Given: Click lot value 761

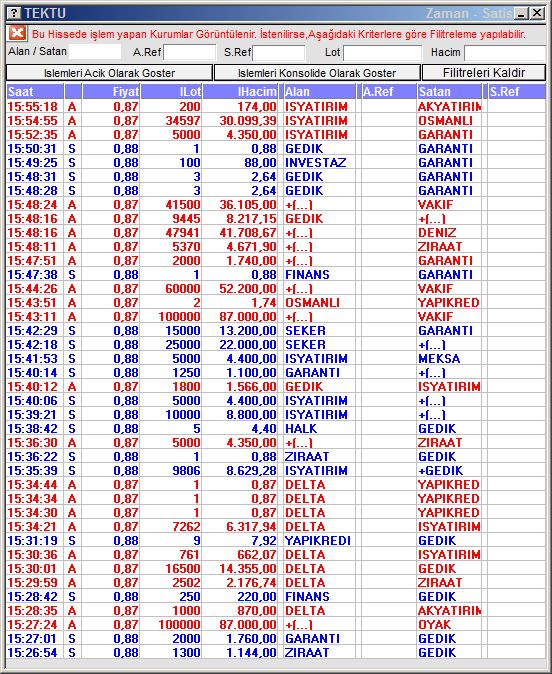Looking at the screenshot, I should [190, 555].
